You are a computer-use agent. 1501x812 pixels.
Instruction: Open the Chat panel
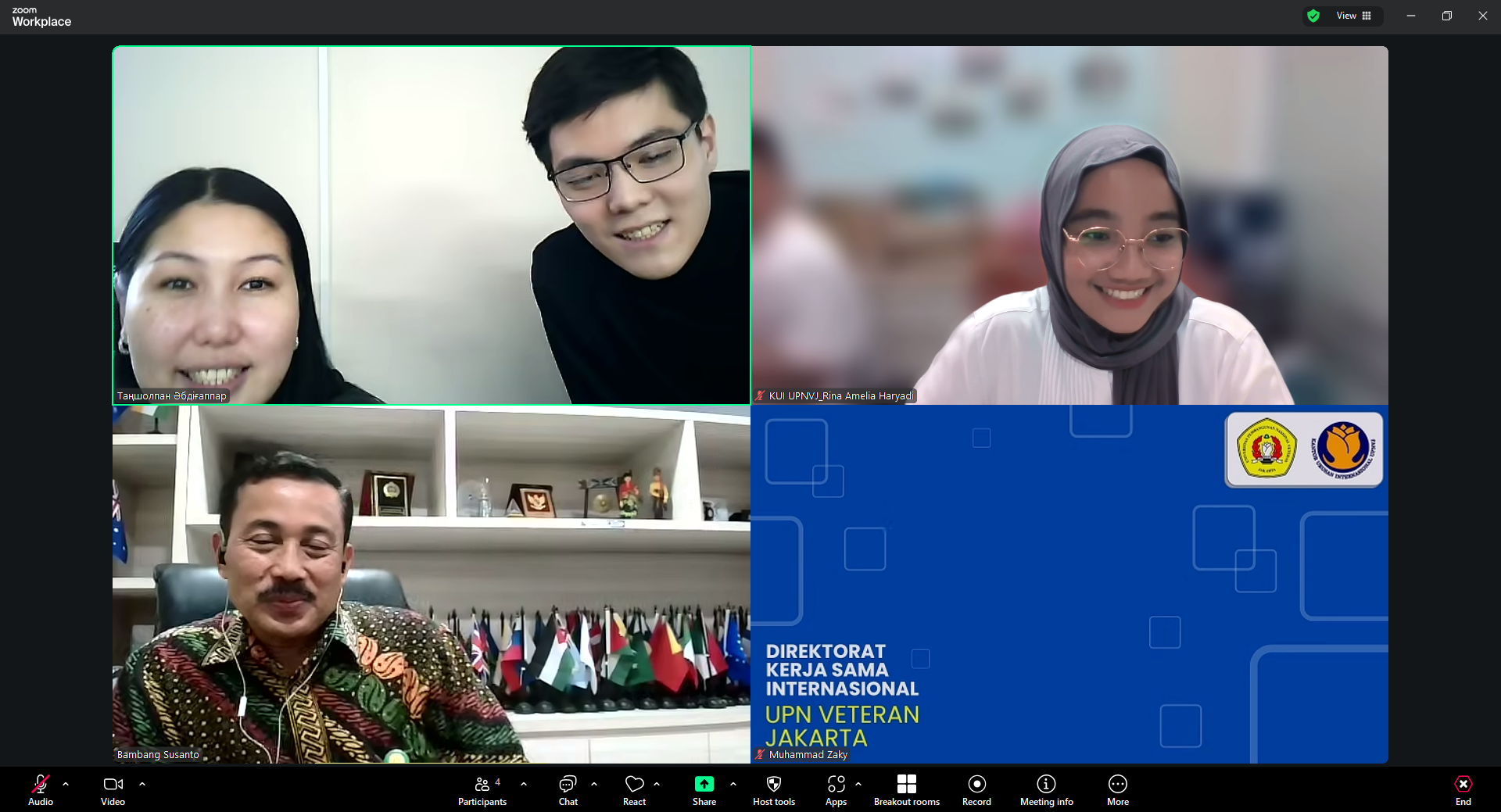click(x=568, y=789)
